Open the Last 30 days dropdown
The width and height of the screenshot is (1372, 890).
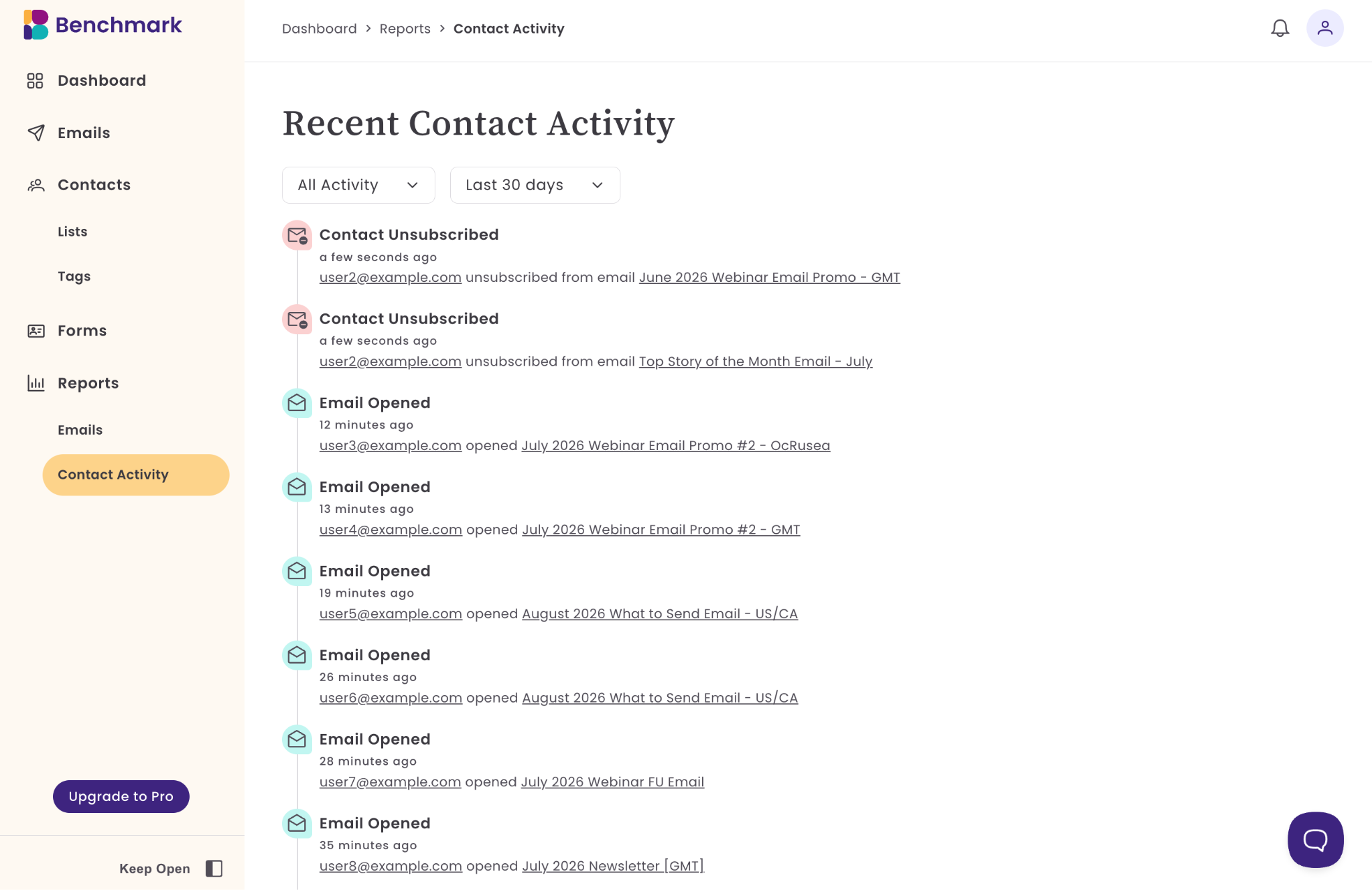pos(535,185)
